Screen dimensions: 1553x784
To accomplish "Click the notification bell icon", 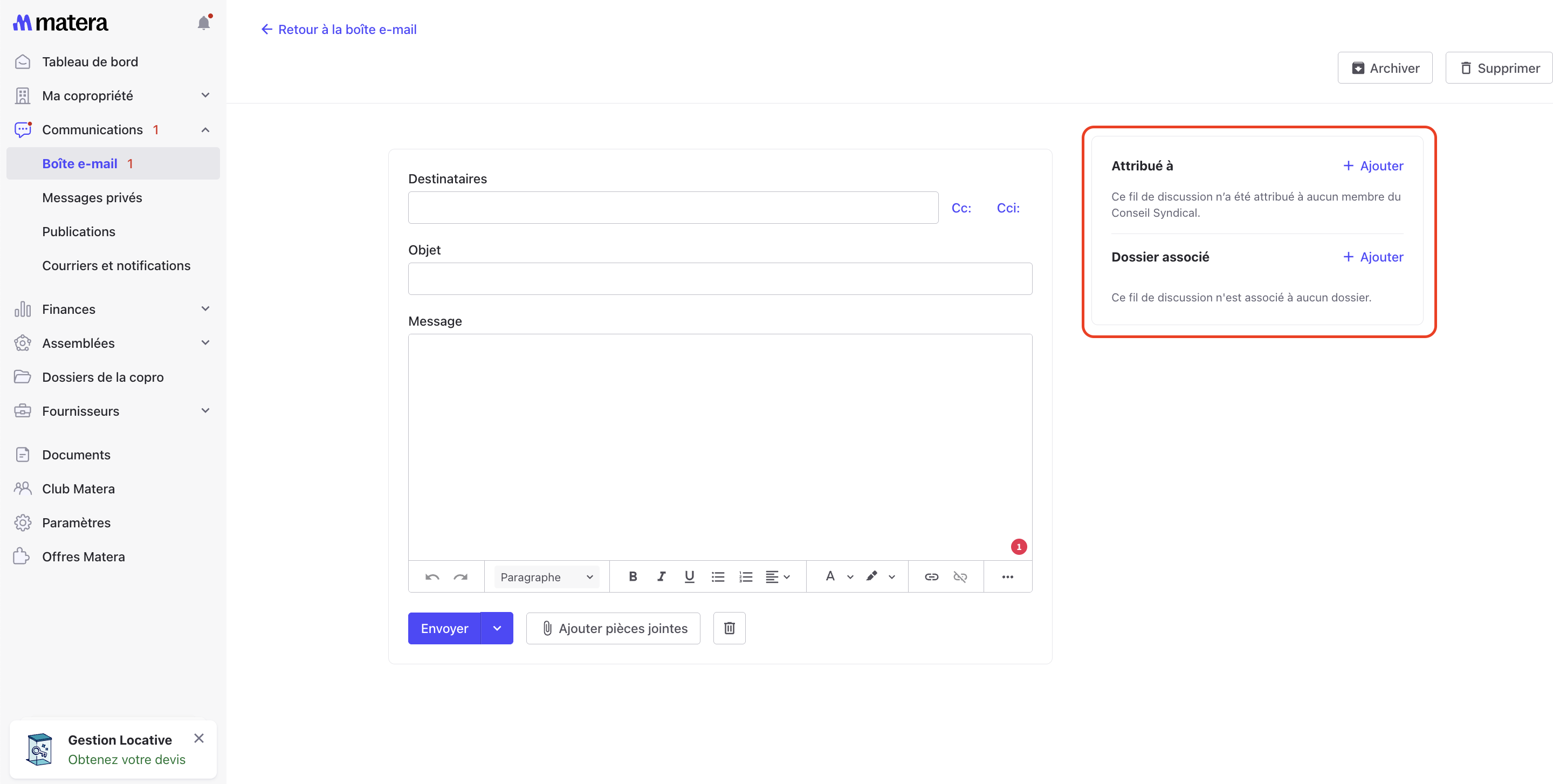I will pos(204,23).
